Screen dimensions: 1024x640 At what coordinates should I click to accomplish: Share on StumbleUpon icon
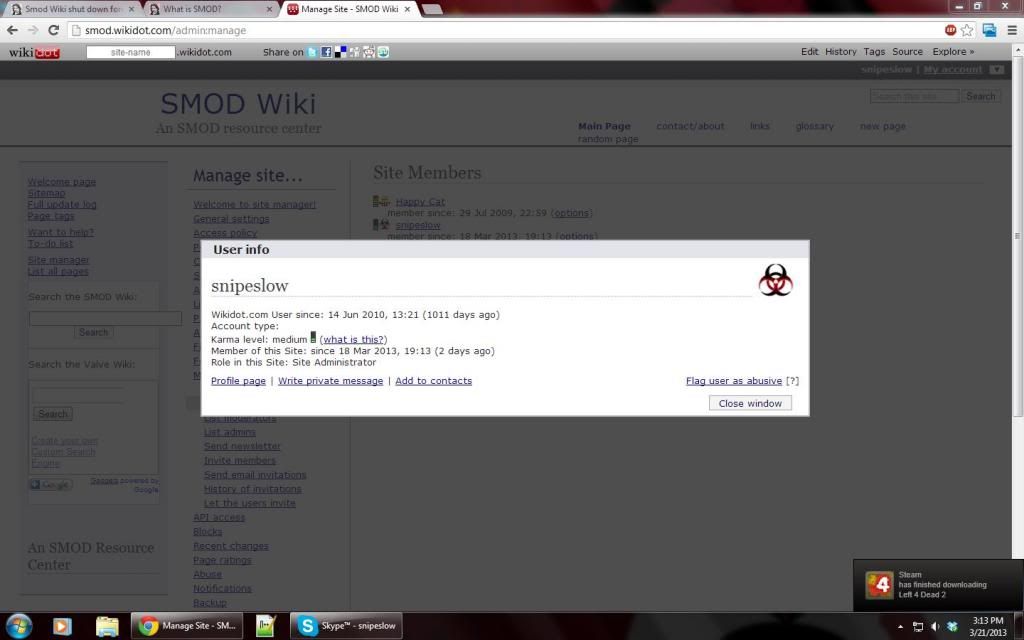383,52
